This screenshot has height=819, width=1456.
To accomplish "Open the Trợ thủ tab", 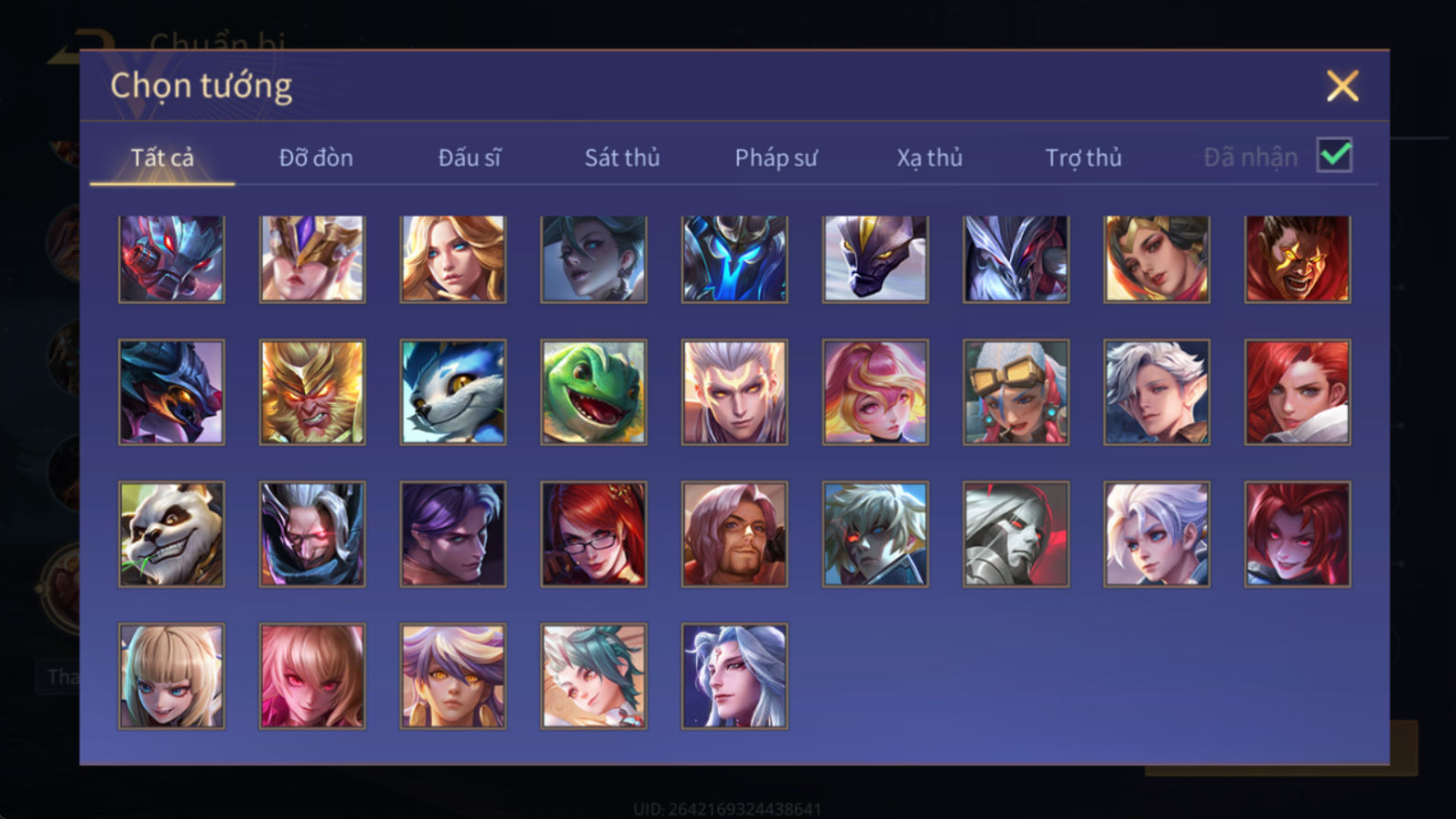I will tap(1083, 158).
